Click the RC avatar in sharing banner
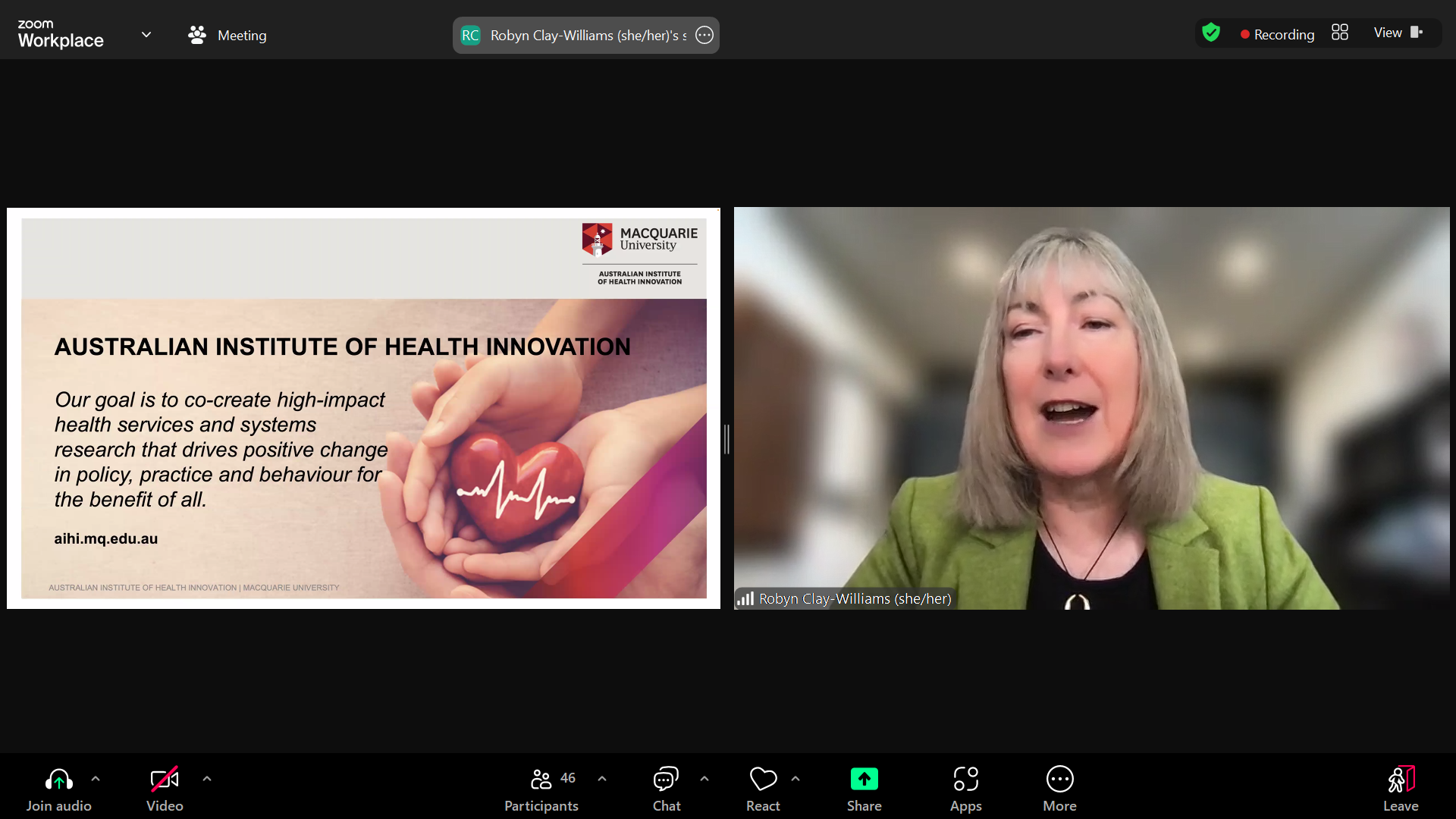This screenshot has height=819, width=1456. pyautogui.click(x=470, y=36)
